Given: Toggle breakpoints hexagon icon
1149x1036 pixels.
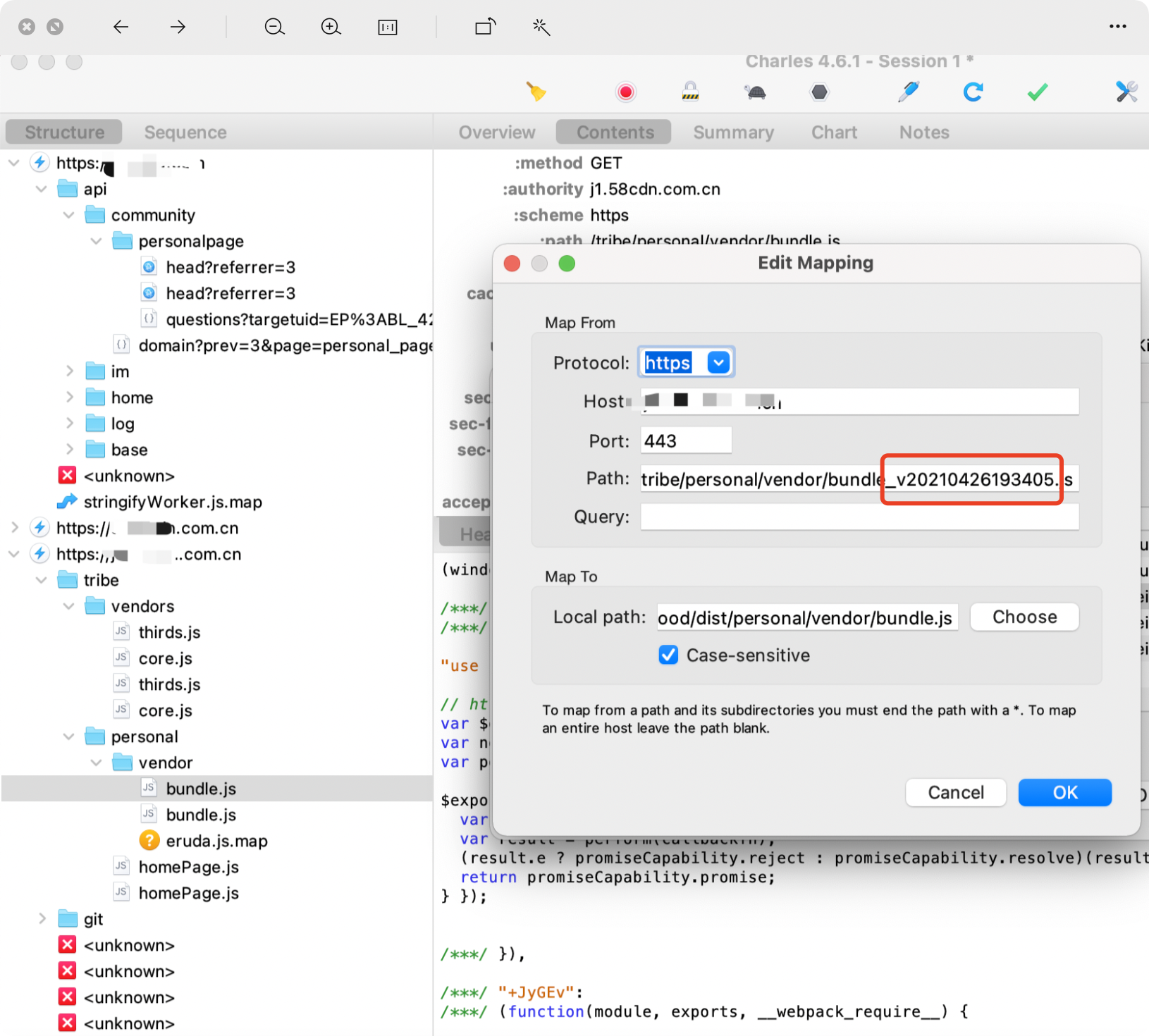Looking at the screenshot, I should point(819,92).
